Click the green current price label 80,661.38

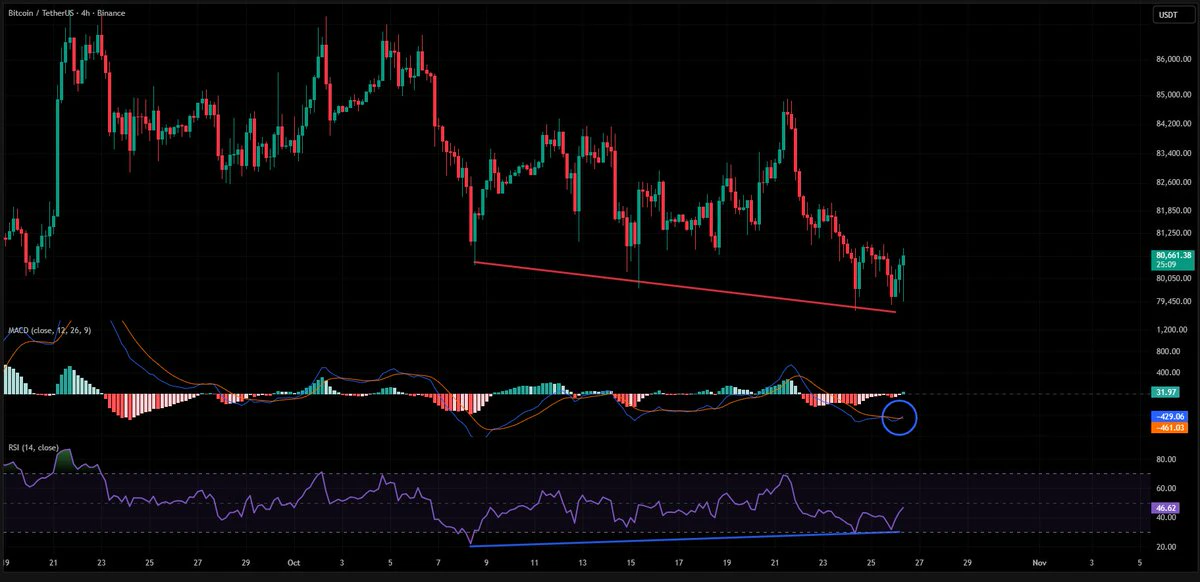click(1174, 255)
